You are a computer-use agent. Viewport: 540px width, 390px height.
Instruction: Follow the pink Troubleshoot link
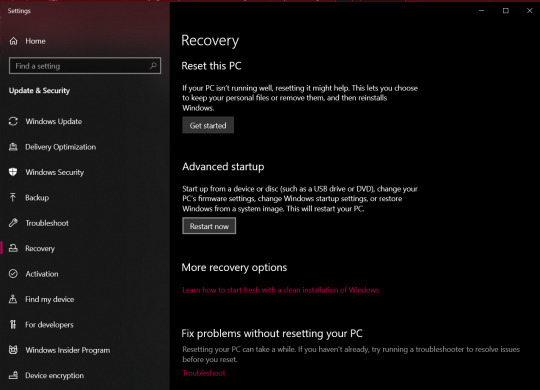(204, 373)
